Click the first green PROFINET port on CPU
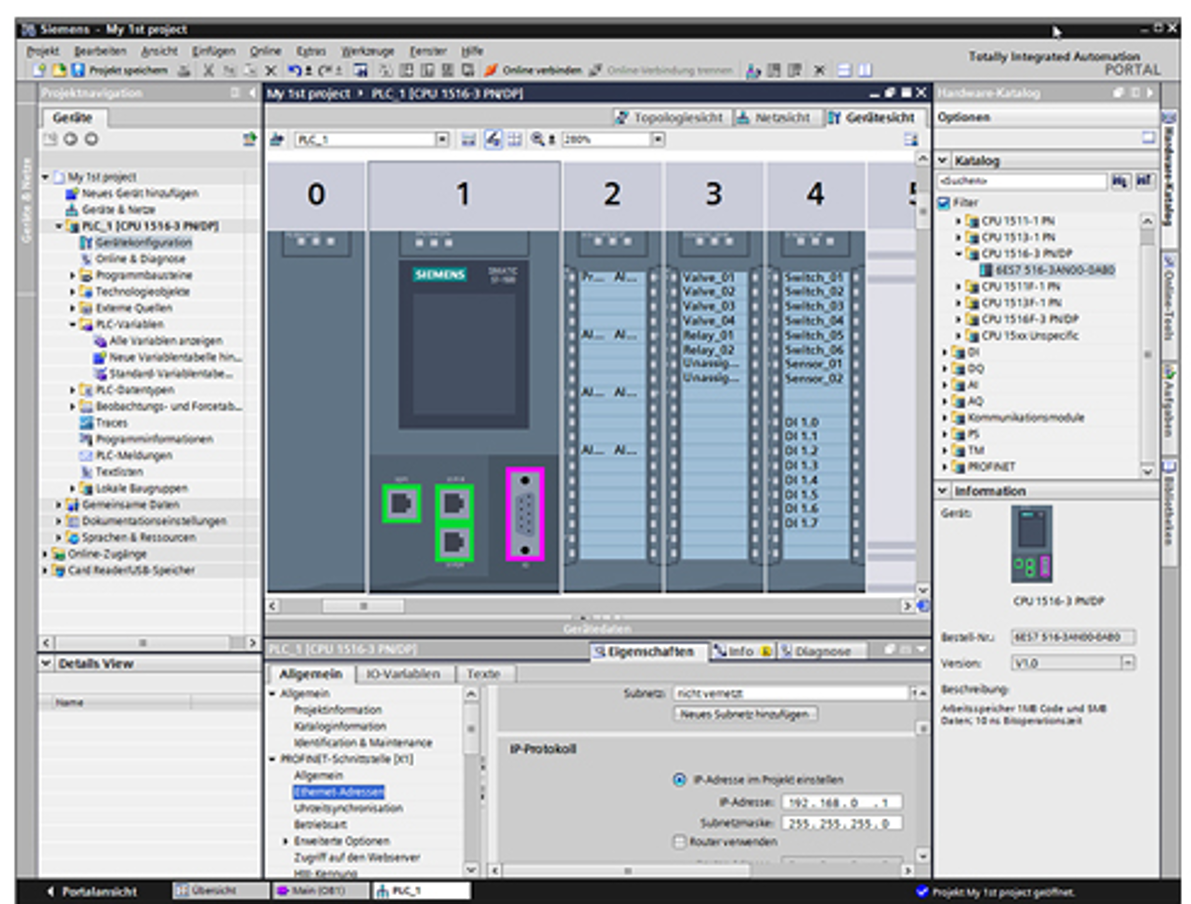Viewport: 1191px width, 904px height. (402, 504)
